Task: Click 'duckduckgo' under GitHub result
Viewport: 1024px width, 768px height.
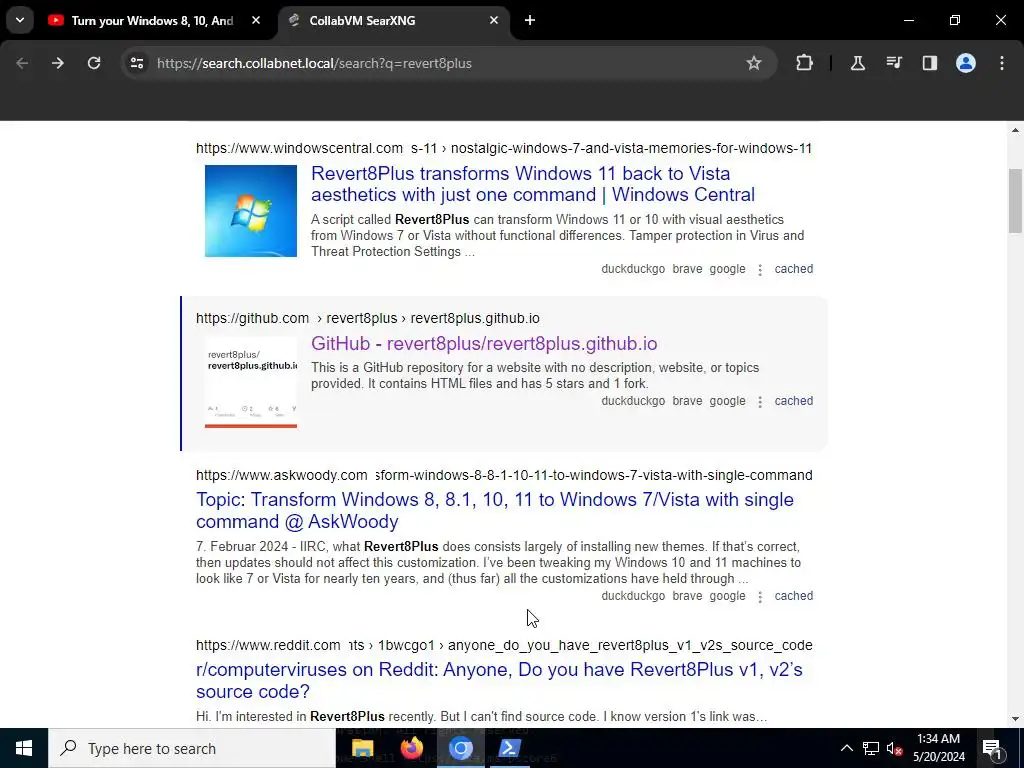Action: (633, 401)
